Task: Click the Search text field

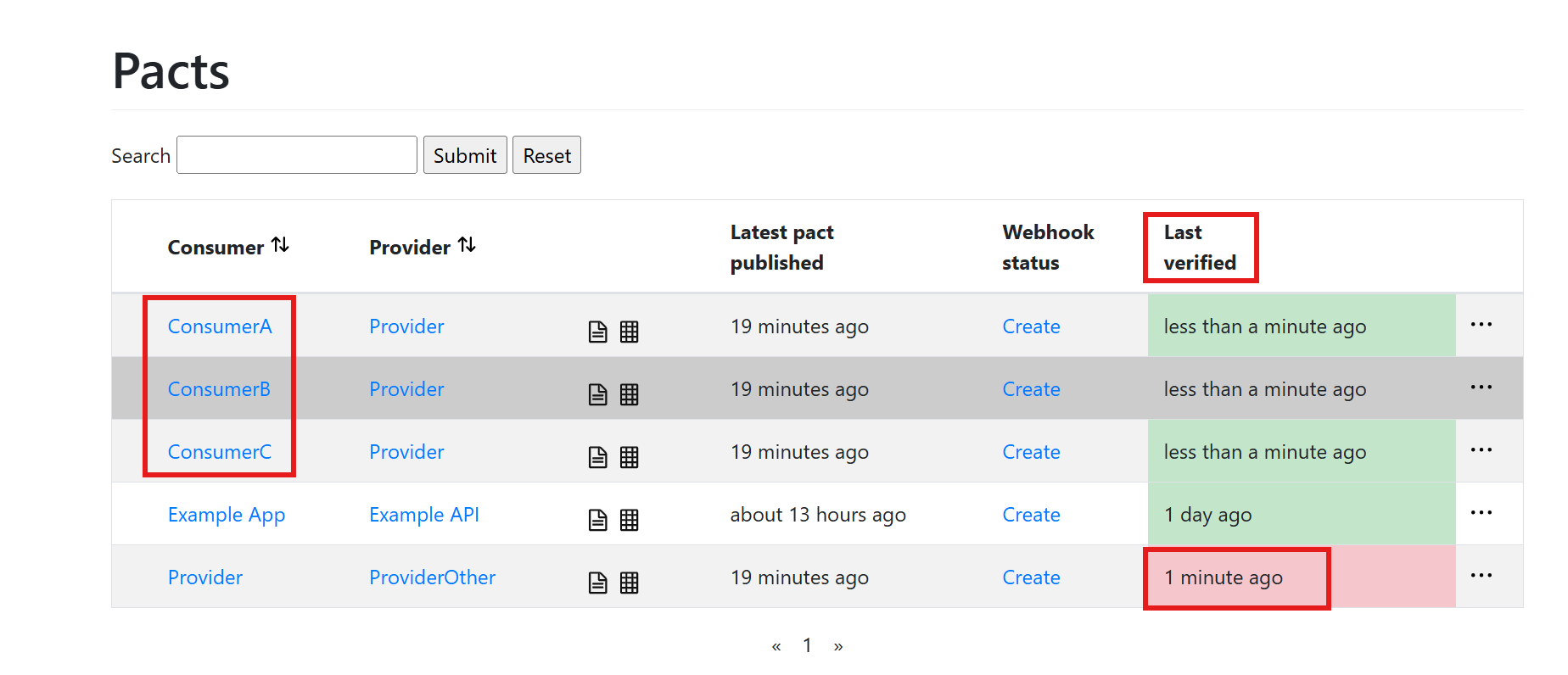Action: pyautogui.click(x=296, y=155)
